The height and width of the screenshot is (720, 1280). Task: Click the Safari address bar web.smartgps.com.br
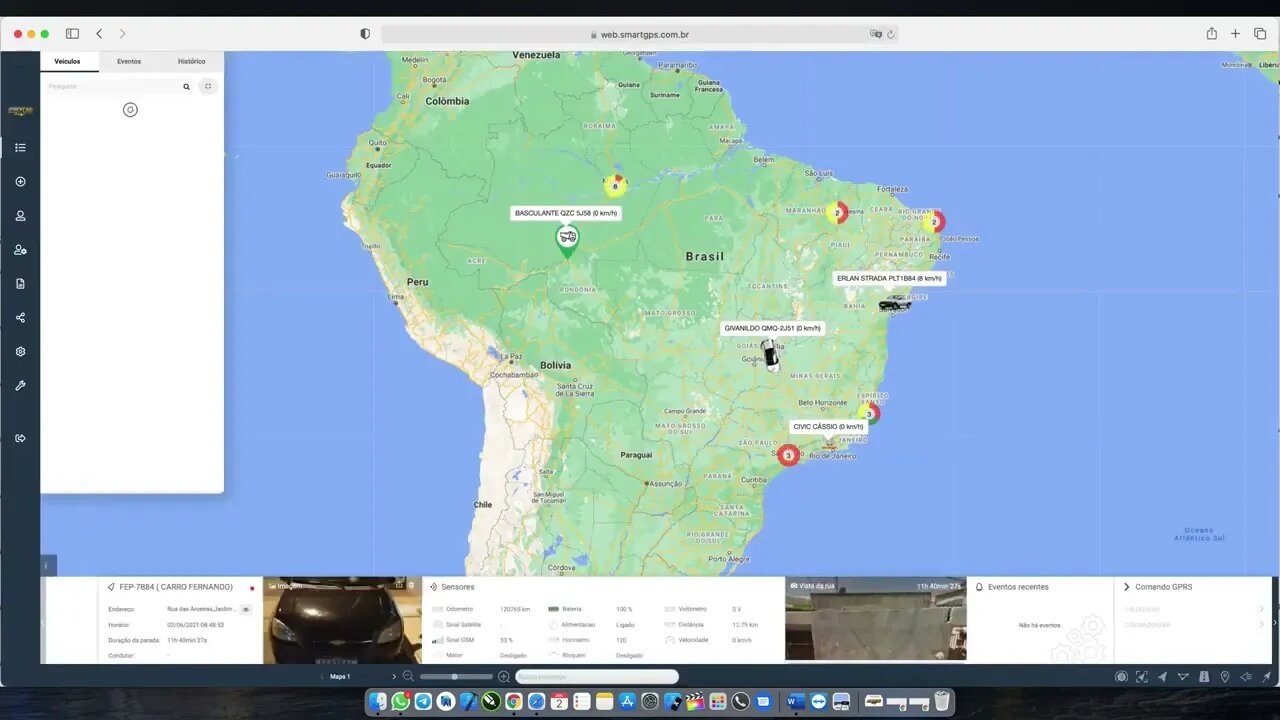point(640,34)
